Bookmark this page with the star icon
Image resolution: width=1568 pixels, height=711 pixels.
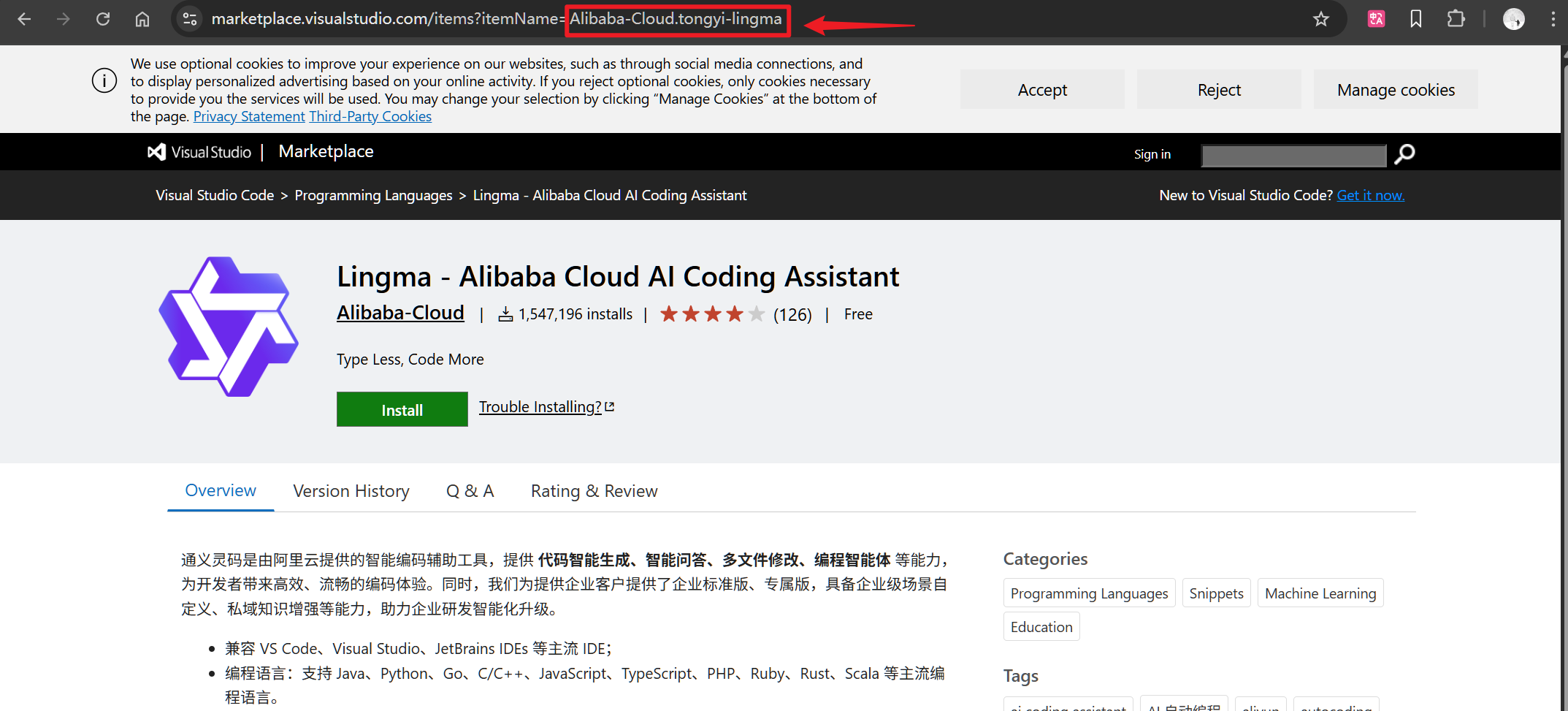[x=1320, y=19]
